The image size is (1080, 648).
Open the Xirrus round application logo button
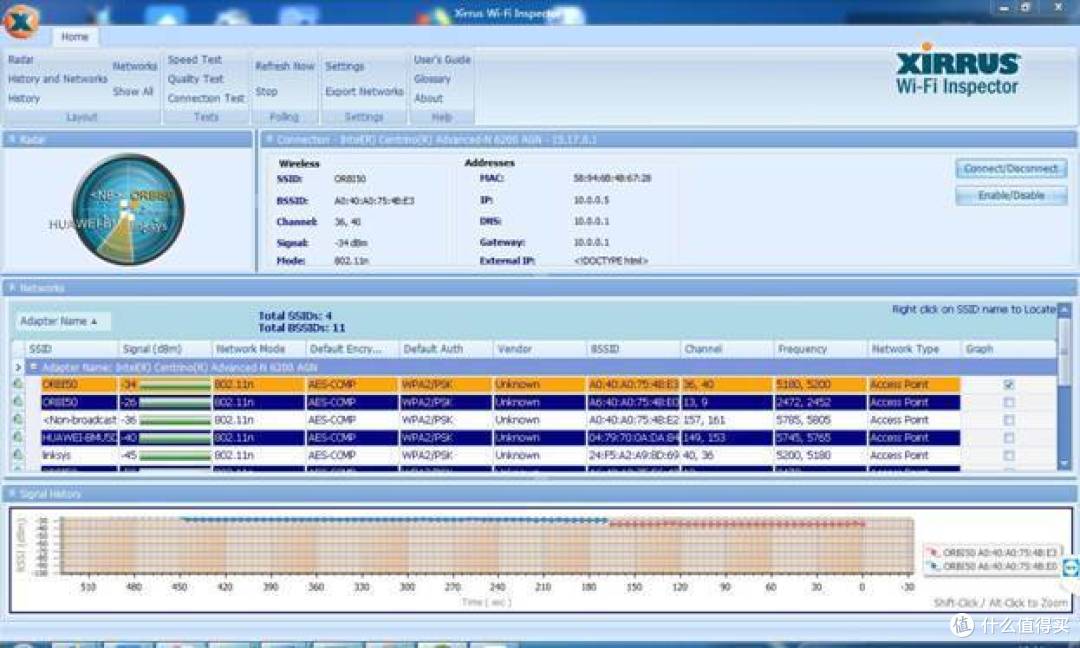pos(21,20)
